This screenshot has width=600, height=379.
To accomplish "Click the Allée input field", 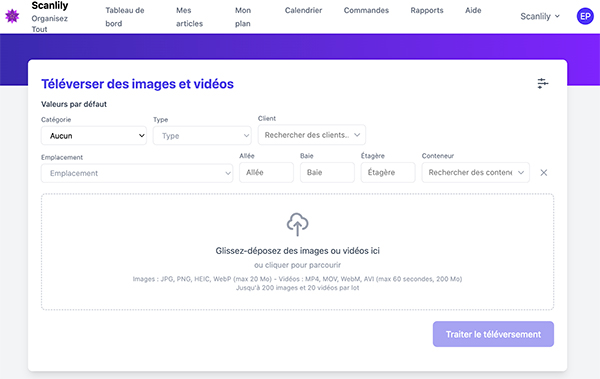I will pos(266,172).
